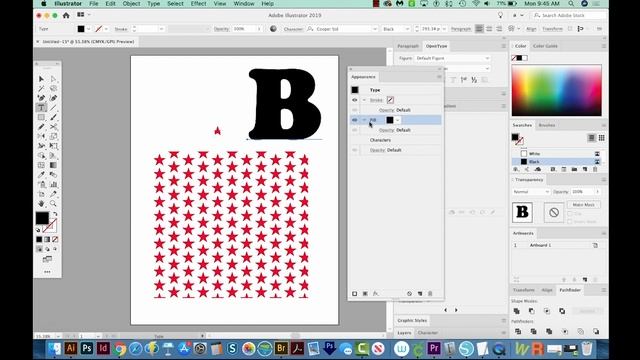This screenshot has width=640, height=360.
Task: Toggle visibility of bottom Opacity Default row
Action: 355,150
